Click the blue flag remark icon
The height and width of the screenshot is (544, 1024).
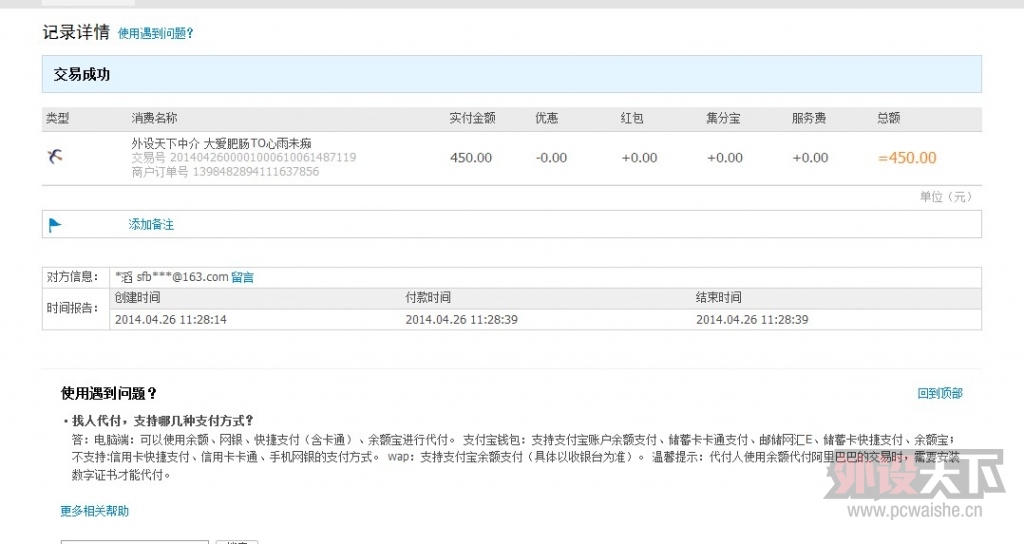tap(55, 225)
